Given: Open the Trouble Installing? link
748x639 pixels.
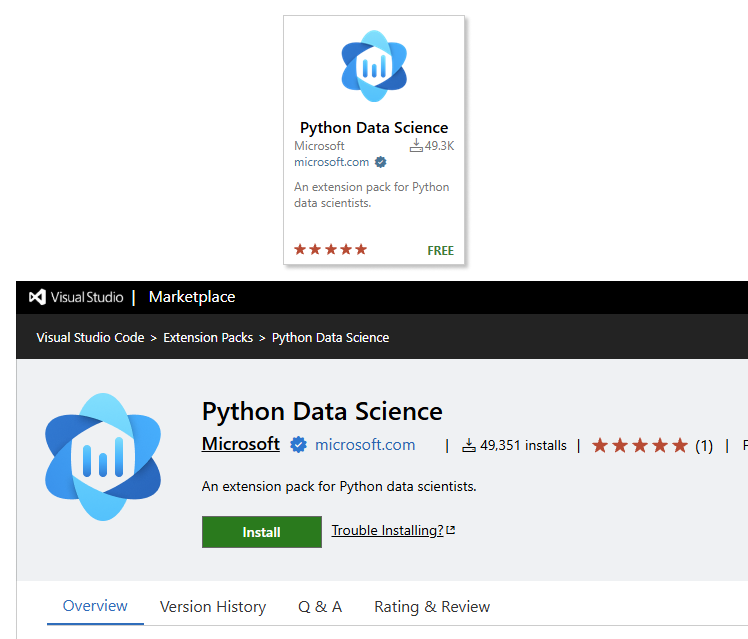Looking at the screenshot, I should 387,530.
